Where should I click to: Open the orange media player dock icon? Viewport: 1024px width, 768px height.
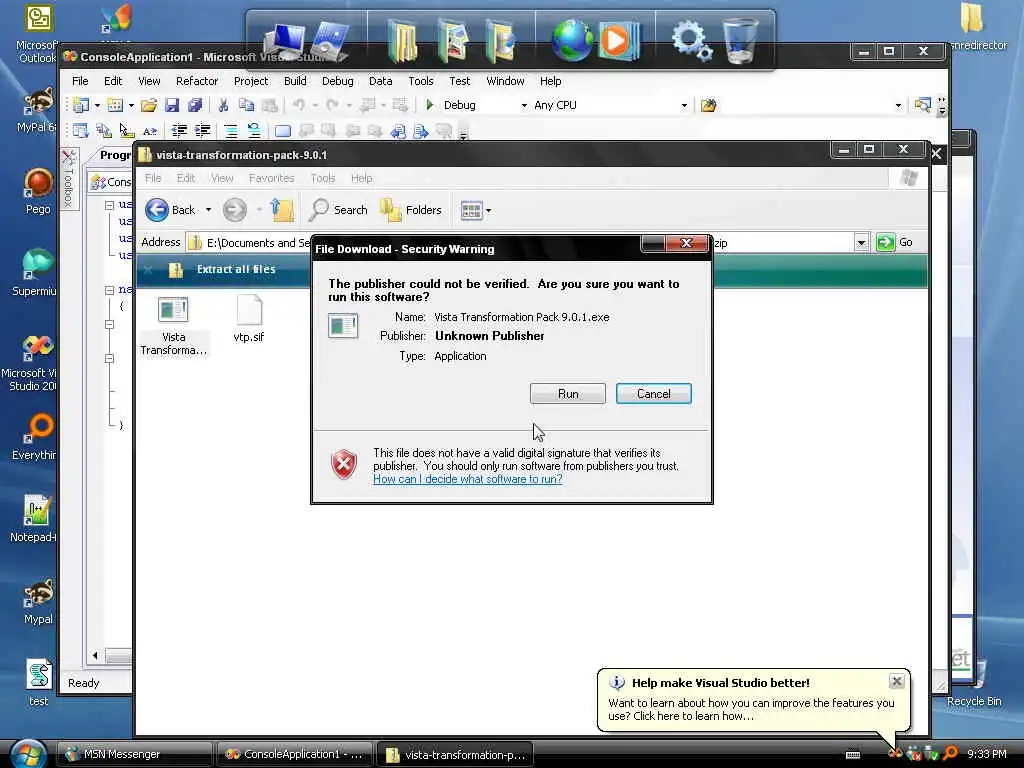coord(618,42)
